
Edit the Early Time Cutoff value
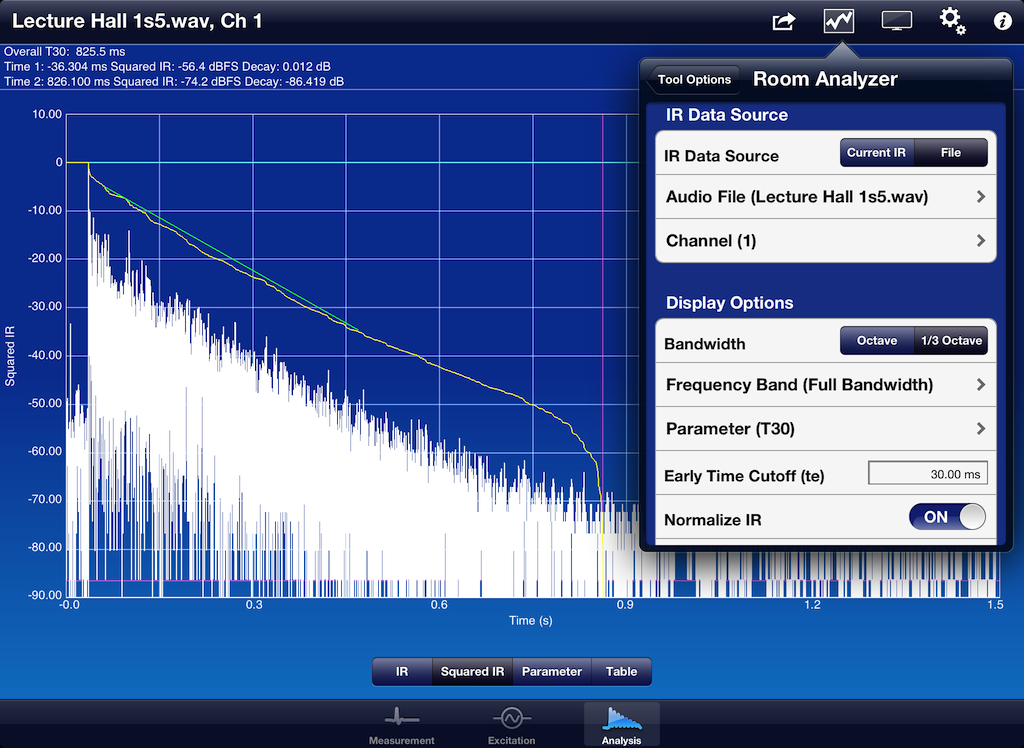(x=927, y=472)
